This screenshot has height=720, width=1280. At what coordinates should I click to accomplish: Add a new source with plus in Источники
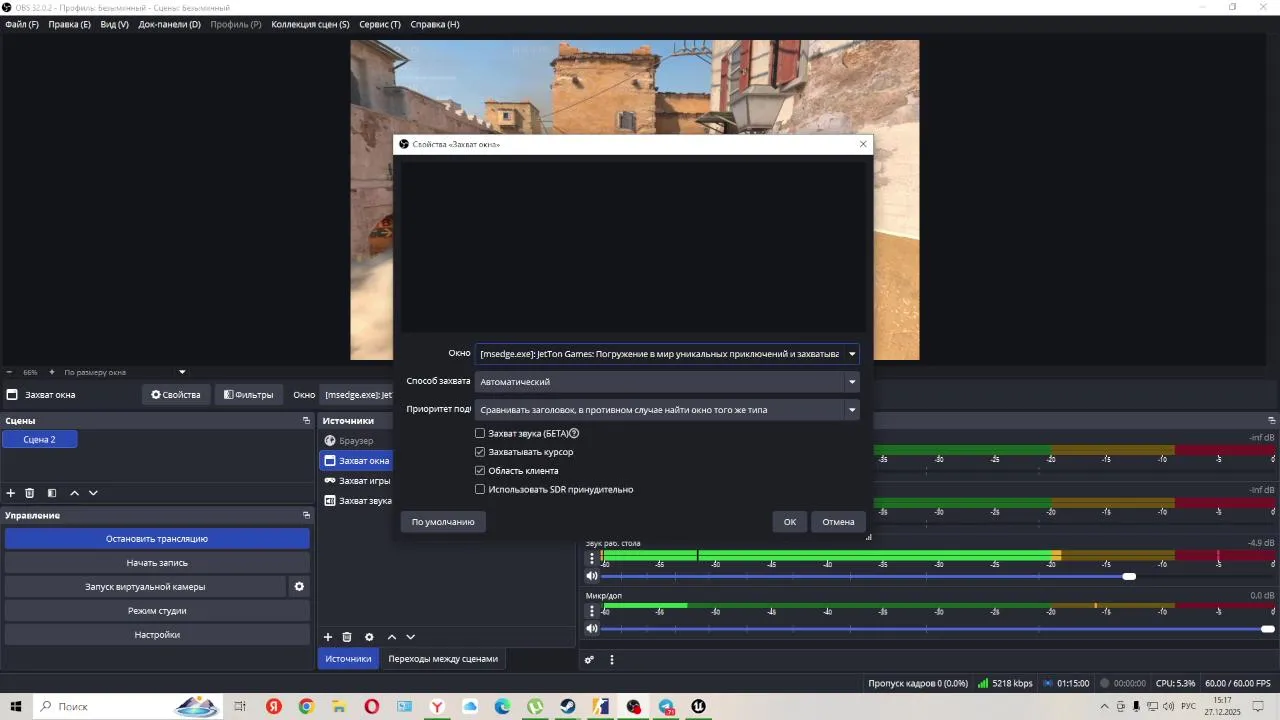[327, 637]
